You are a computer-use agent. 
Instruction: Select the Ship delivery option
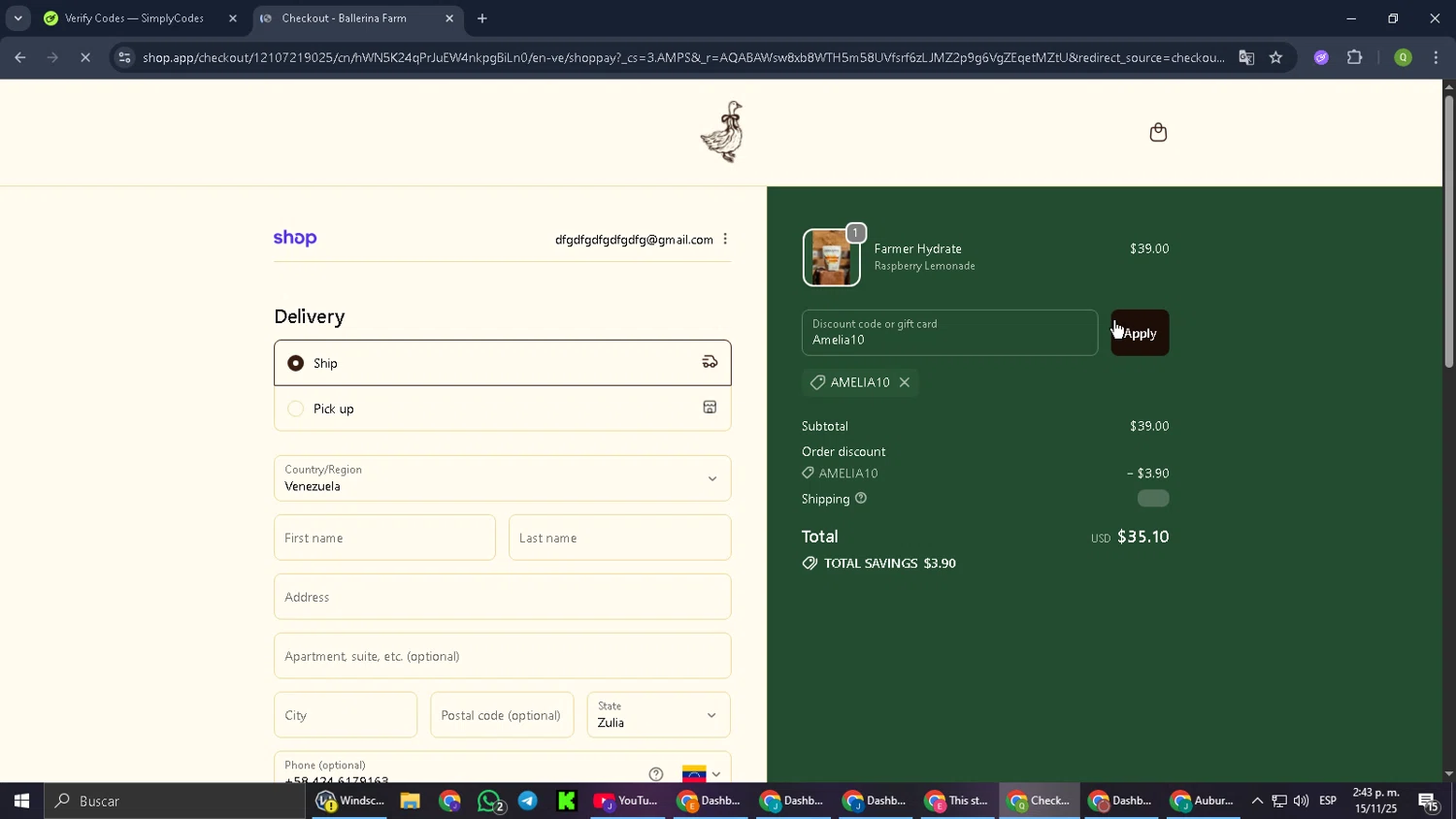[x=503, y=363]
